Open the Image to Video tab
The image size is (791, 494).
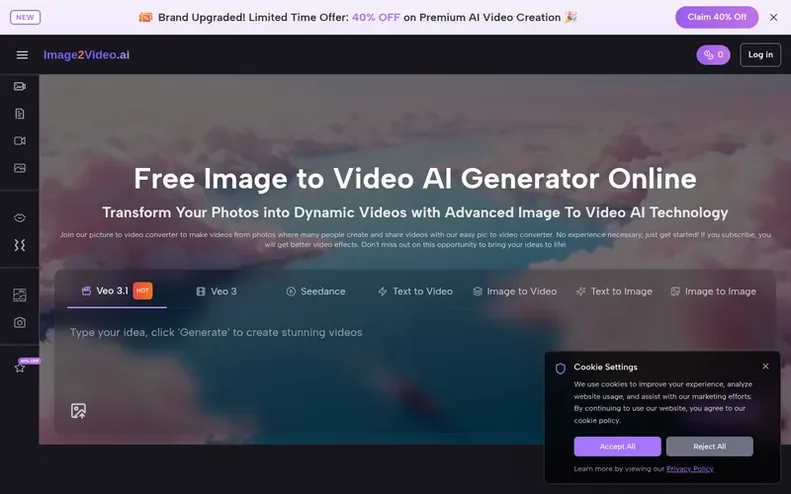(x=515, y=291)
